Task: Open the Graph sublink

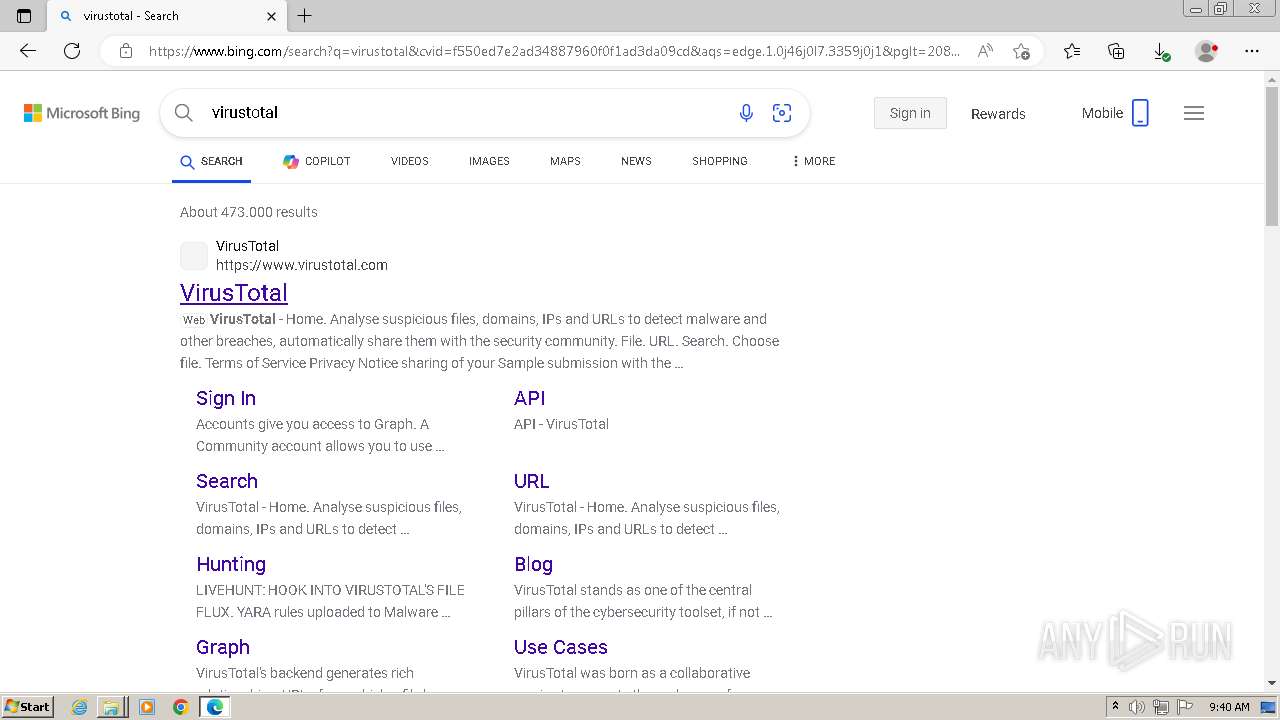Action: pos(223,647)
